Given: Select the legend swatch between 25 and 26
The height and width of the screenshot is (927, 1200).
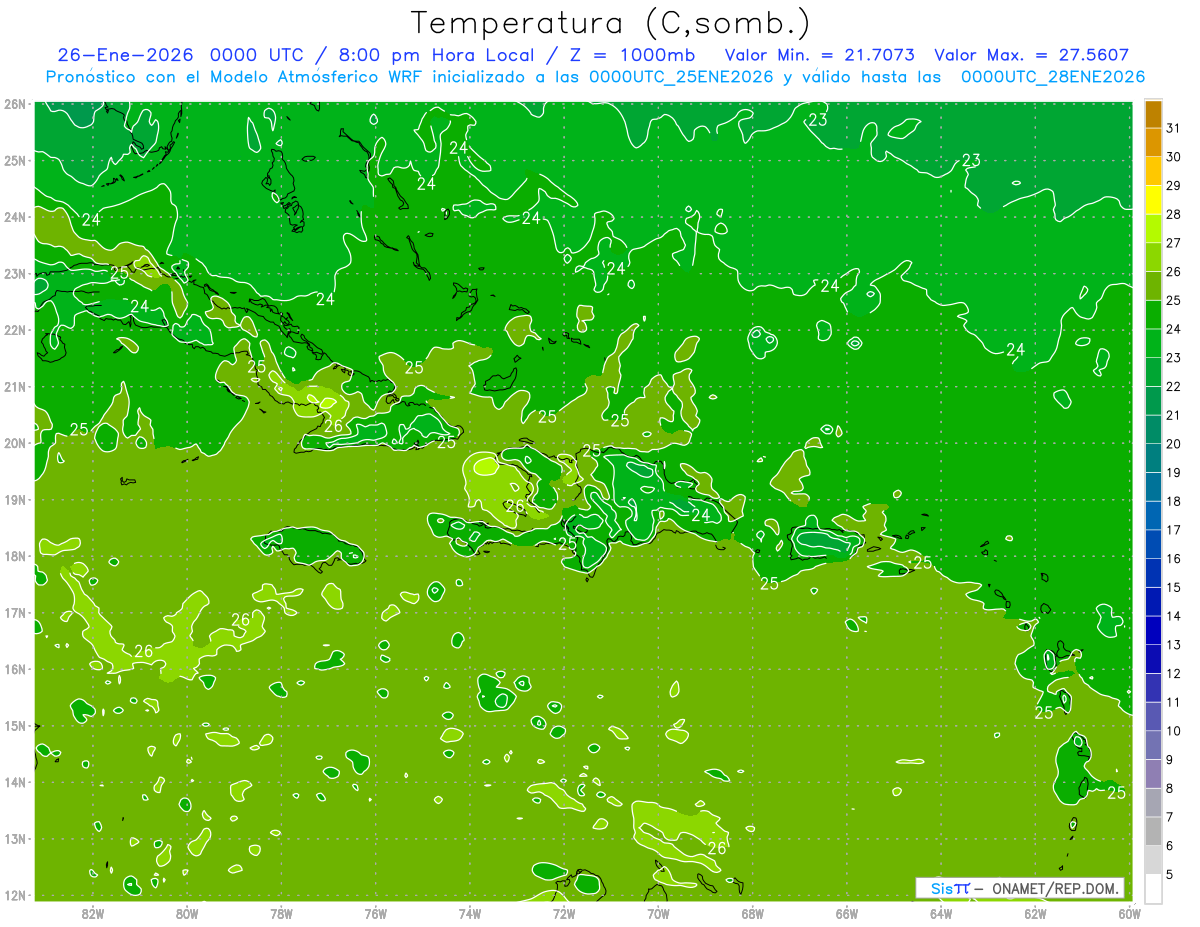Looking at the screenshot, I should tap(1153, 286).
